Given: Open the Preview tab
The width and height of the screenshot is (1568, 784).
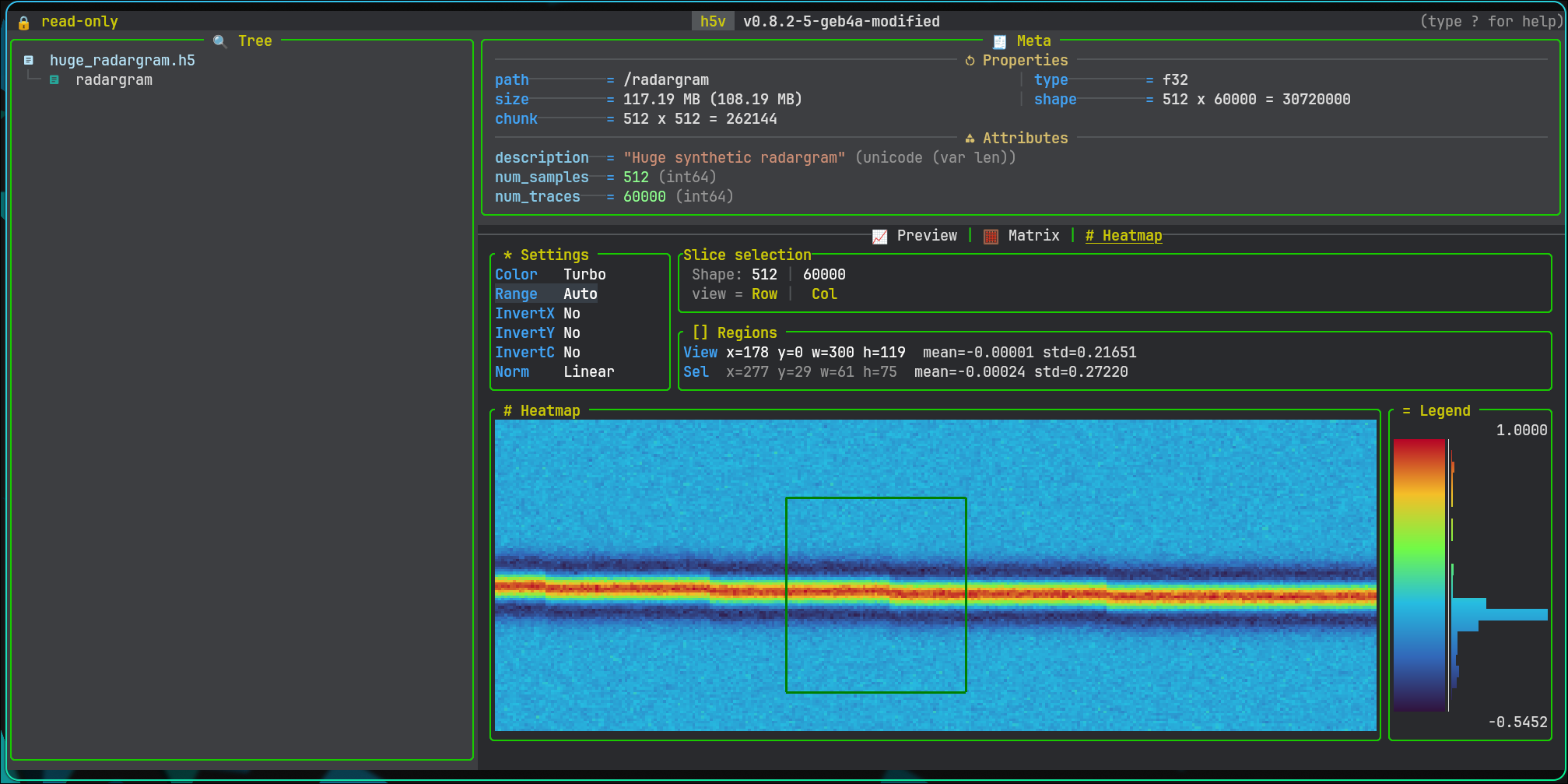Looking at the screenshot, I should click(927, 235).
